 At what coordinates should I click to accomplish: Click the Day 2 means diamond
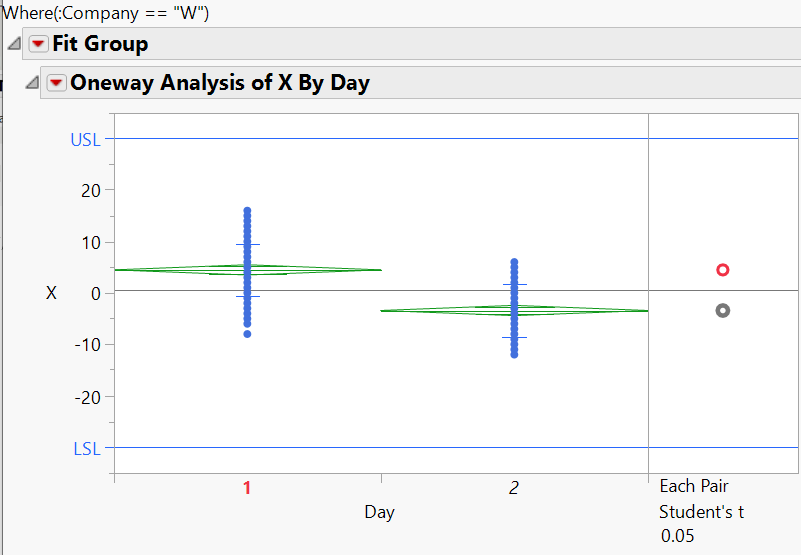coord(514,310)
